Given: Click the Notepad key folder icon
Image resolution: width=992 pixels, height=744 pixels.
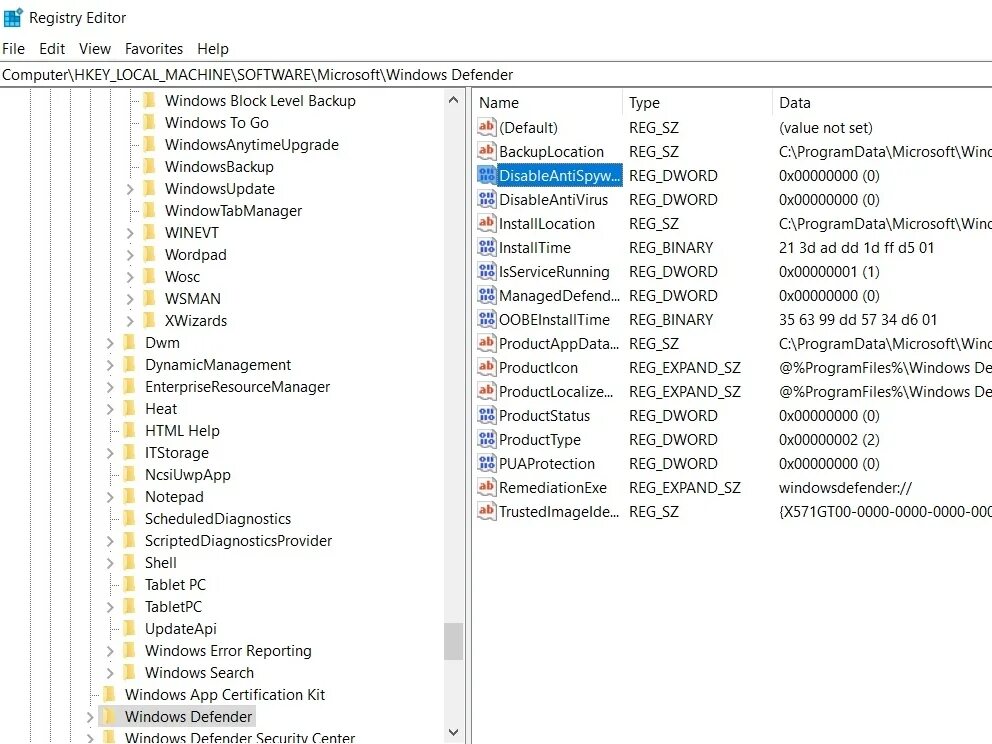Looking at the screenshot, I should point(130,497).
